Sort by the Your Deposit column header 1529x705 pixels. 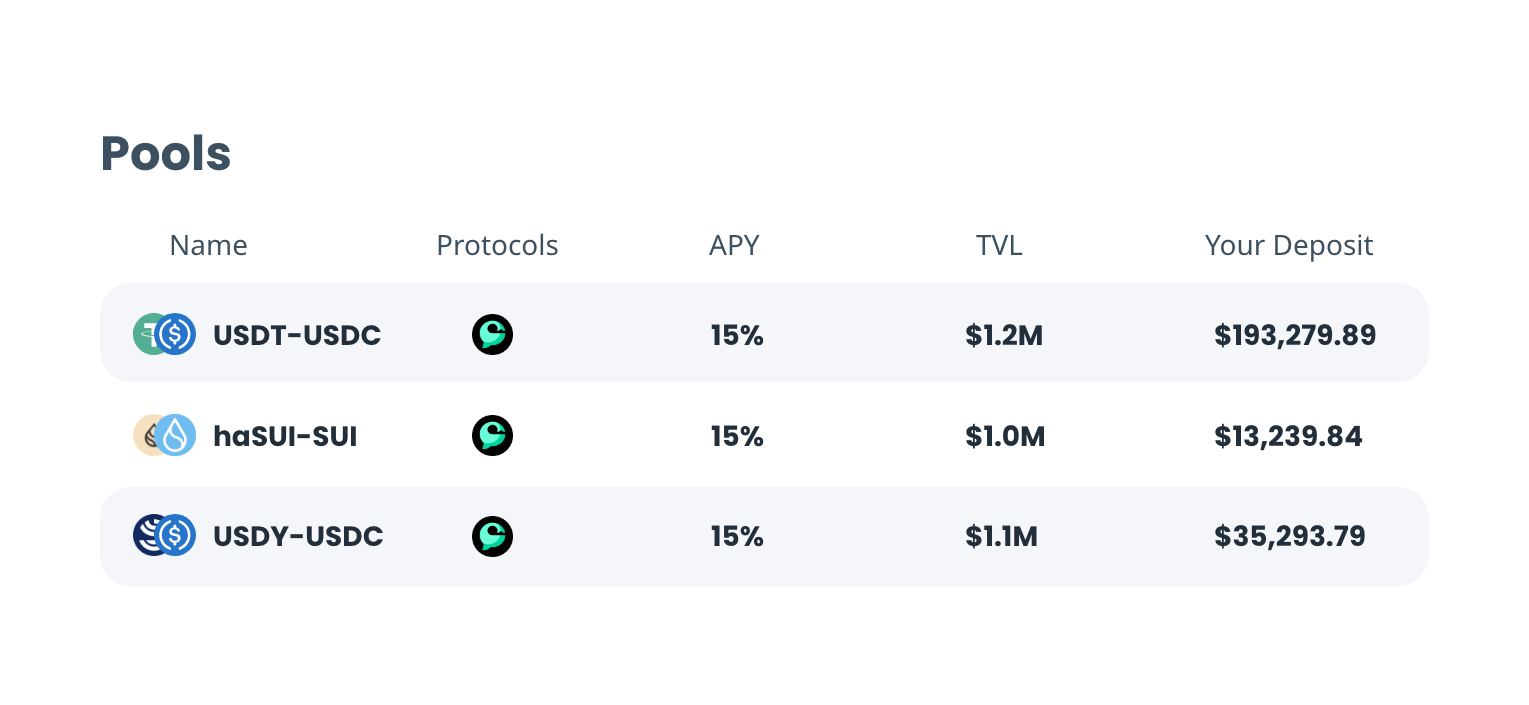(1288, 245)
